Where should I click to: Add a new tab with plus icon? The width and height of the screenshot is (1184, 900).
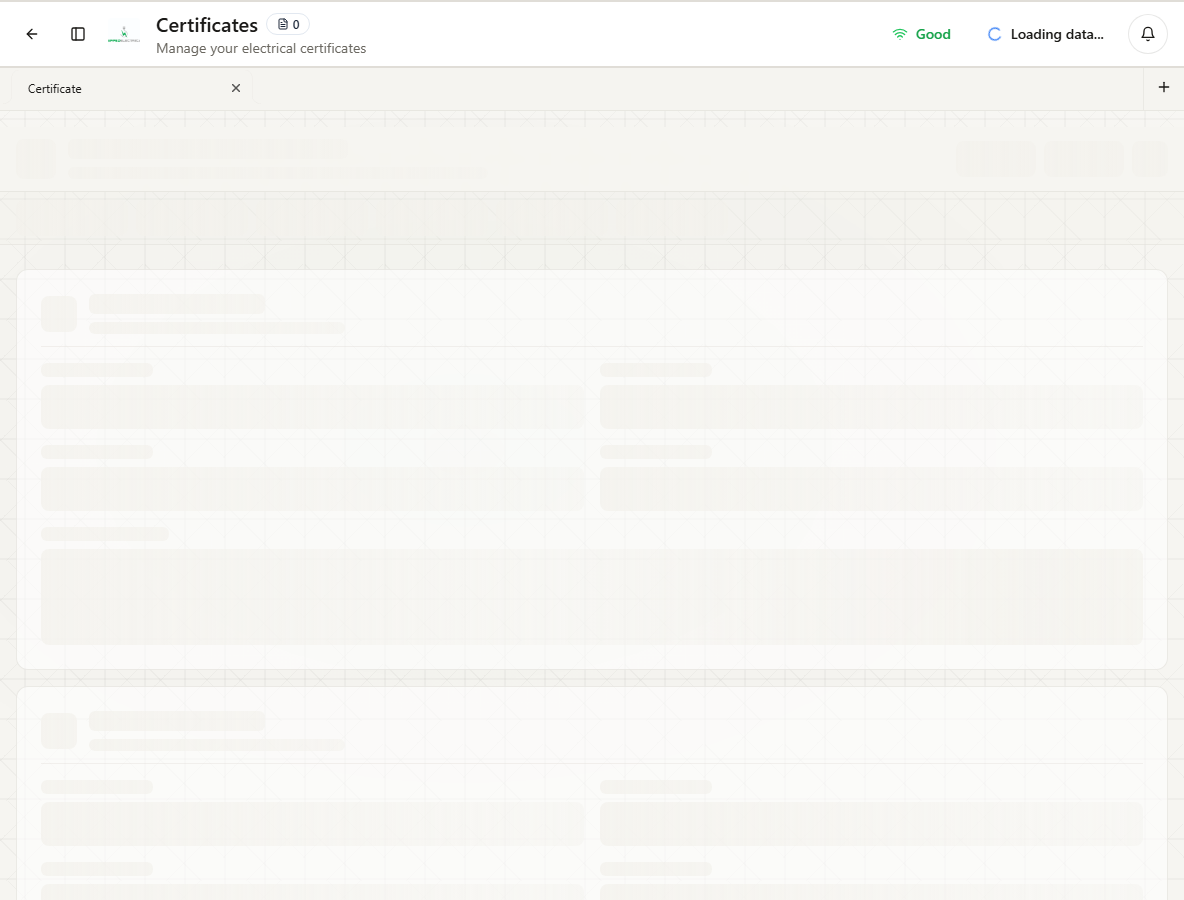[1164, 88]
